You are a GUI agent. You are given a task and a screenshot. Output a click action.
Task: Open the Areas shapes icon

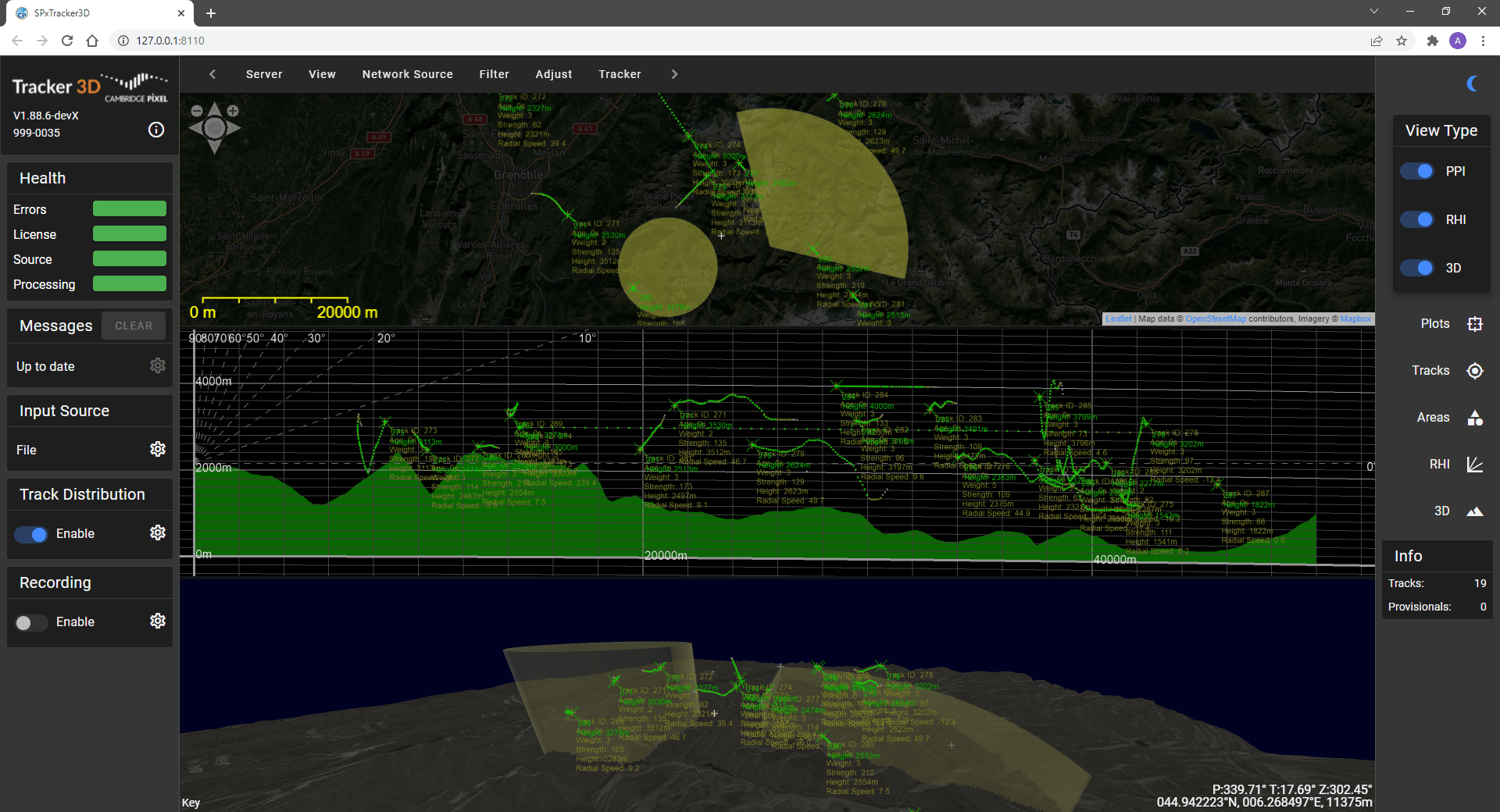pos(1475,418)
